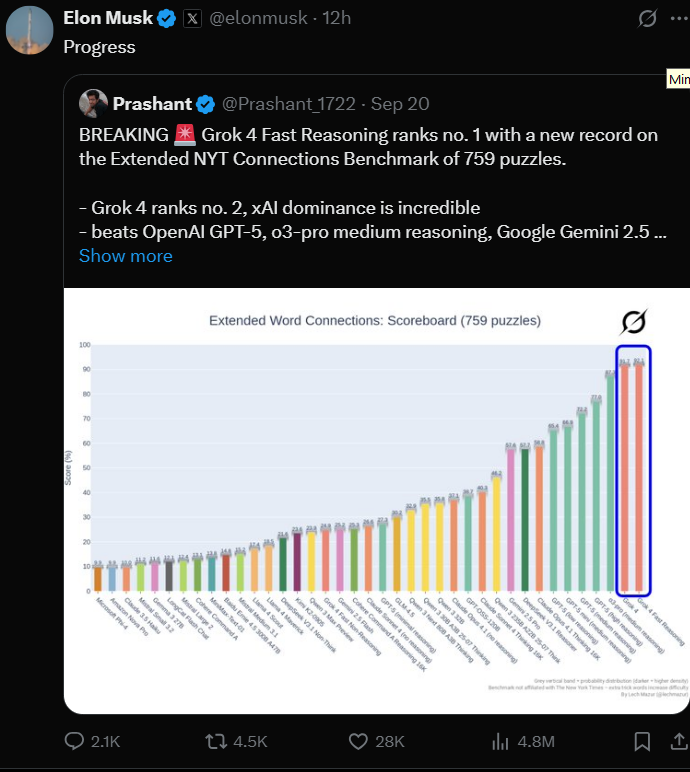Reply to the post via comment icon
Screen dimensions: 690x772
[x=75, y=741]
